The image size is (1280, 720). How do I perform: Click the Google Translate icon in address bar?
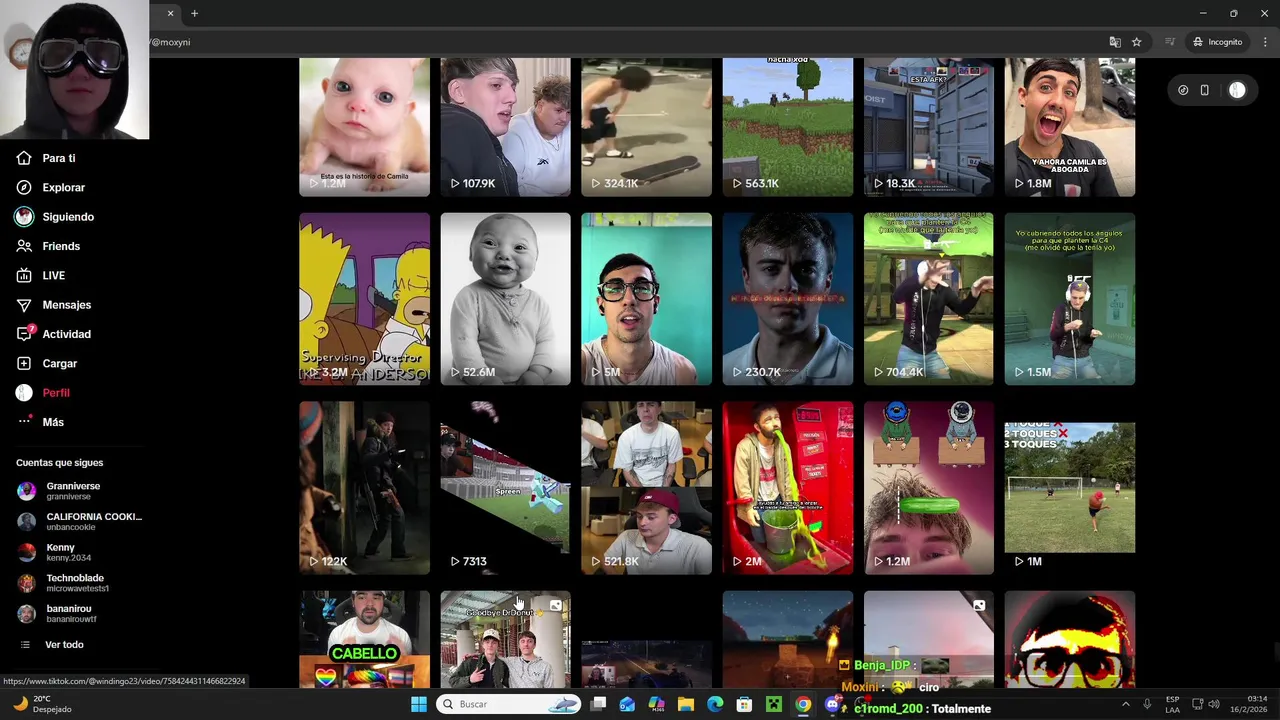click(x=1115, y=42)
